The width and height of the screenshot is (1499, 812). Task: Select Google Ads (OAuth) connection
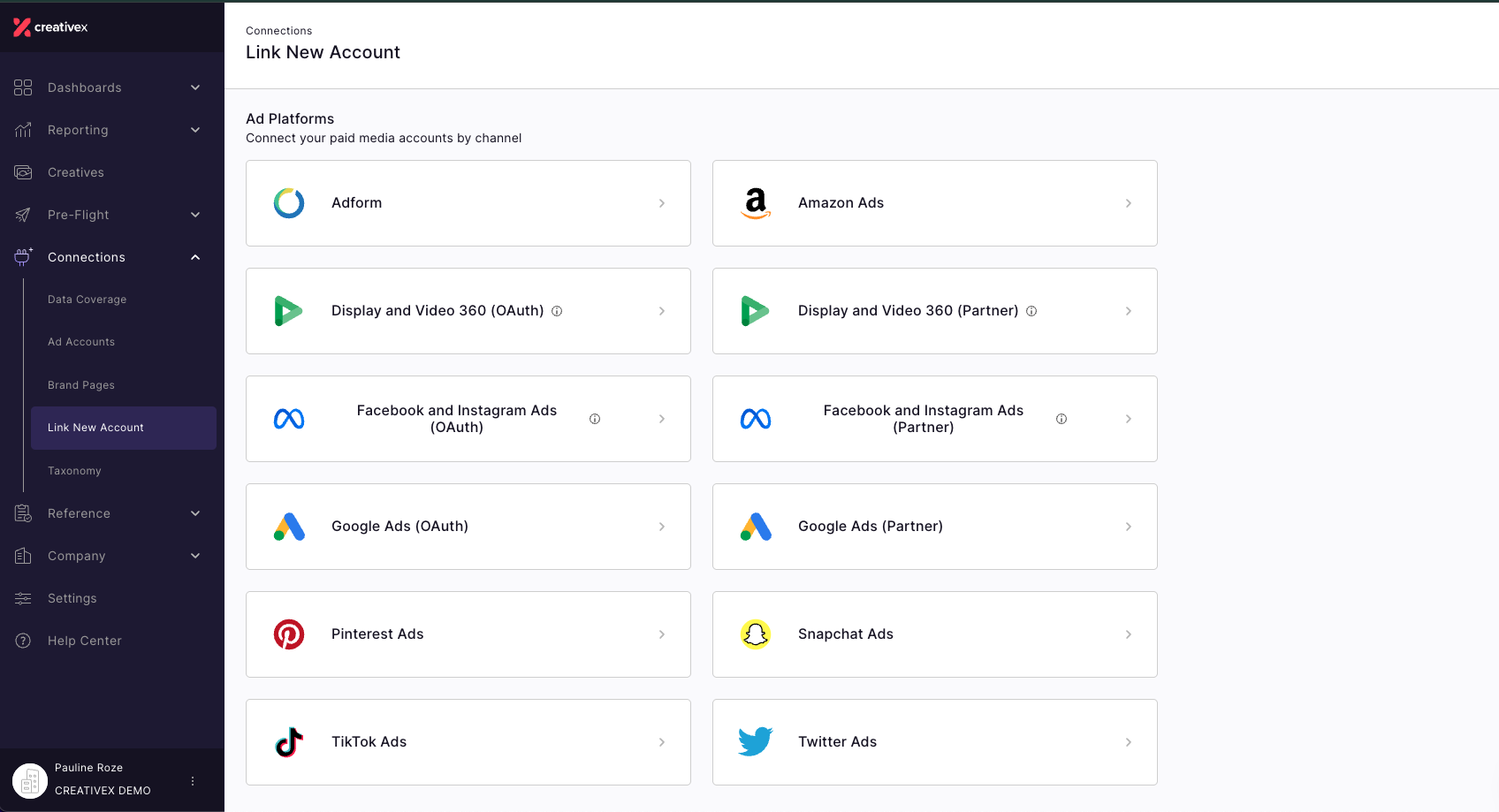pyautogui.click(x=468, y=527)
